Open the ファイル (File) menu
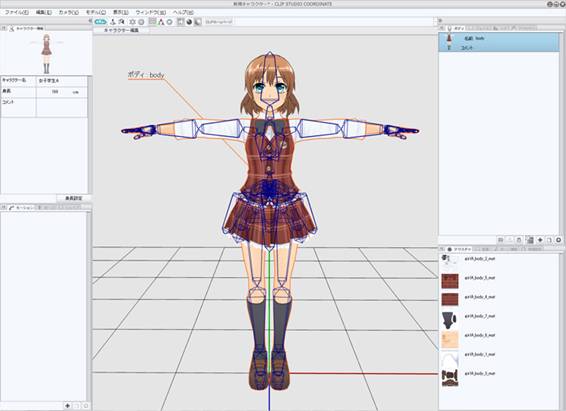This screenshot has height=411, width=566. [x=17, y=12]
